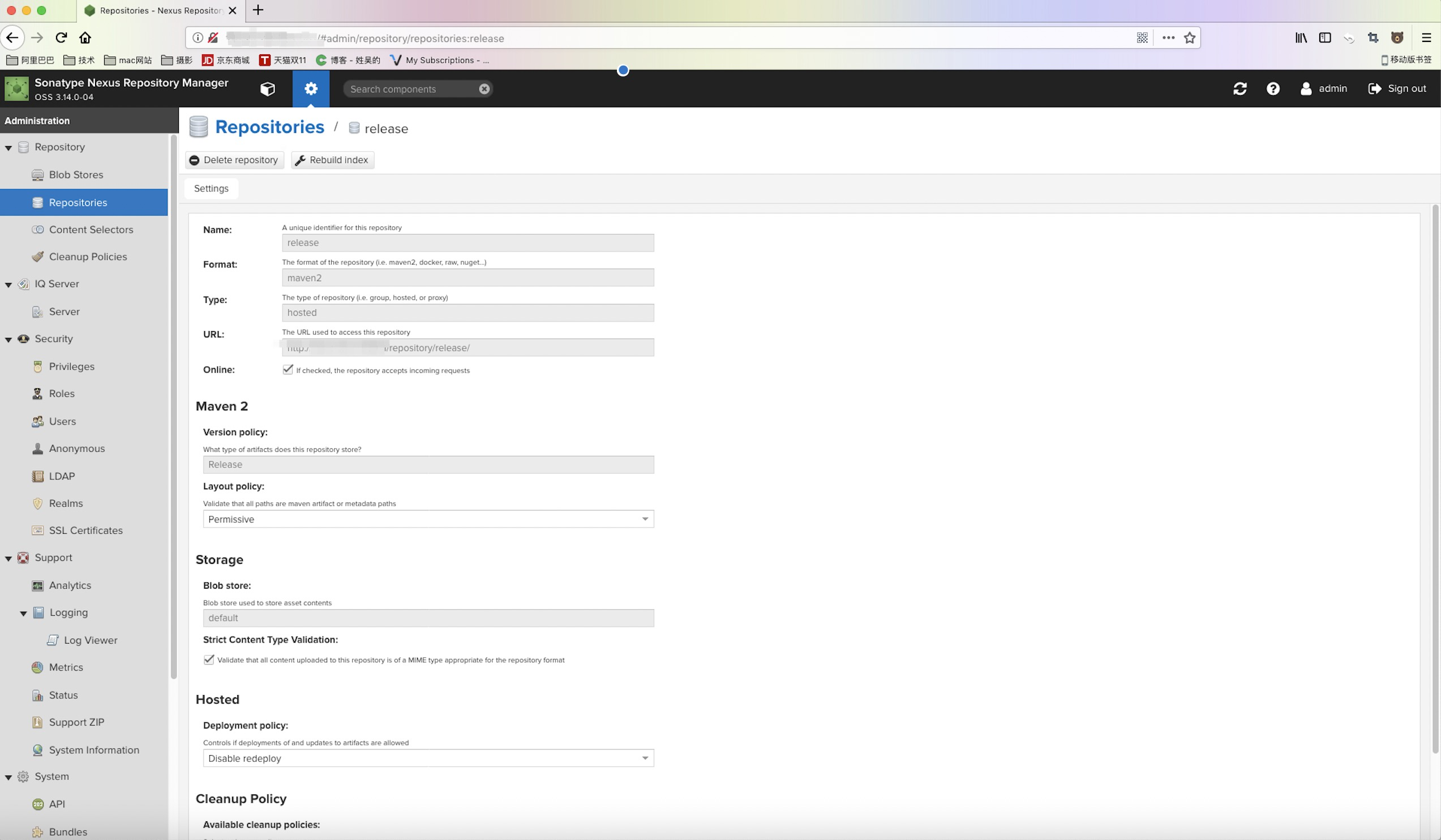1441x840 pixels.
Task: Open the Help question mark icon
Action: point(1273,89)
